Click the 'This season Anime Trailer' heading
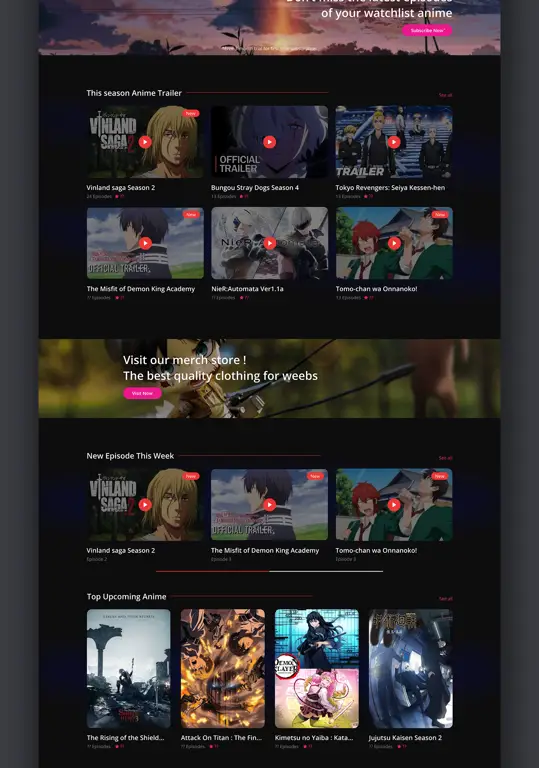 tap(134, 93)
